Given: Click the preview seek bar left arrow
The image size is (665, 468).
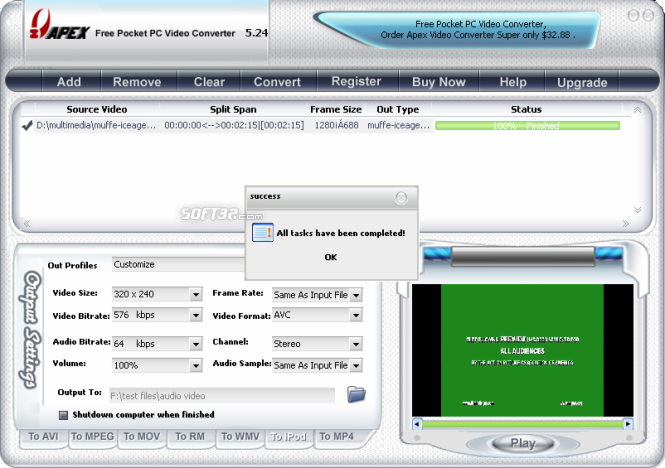Looking at the screenshot, I should pyautogui.click(x=417, y=423).
